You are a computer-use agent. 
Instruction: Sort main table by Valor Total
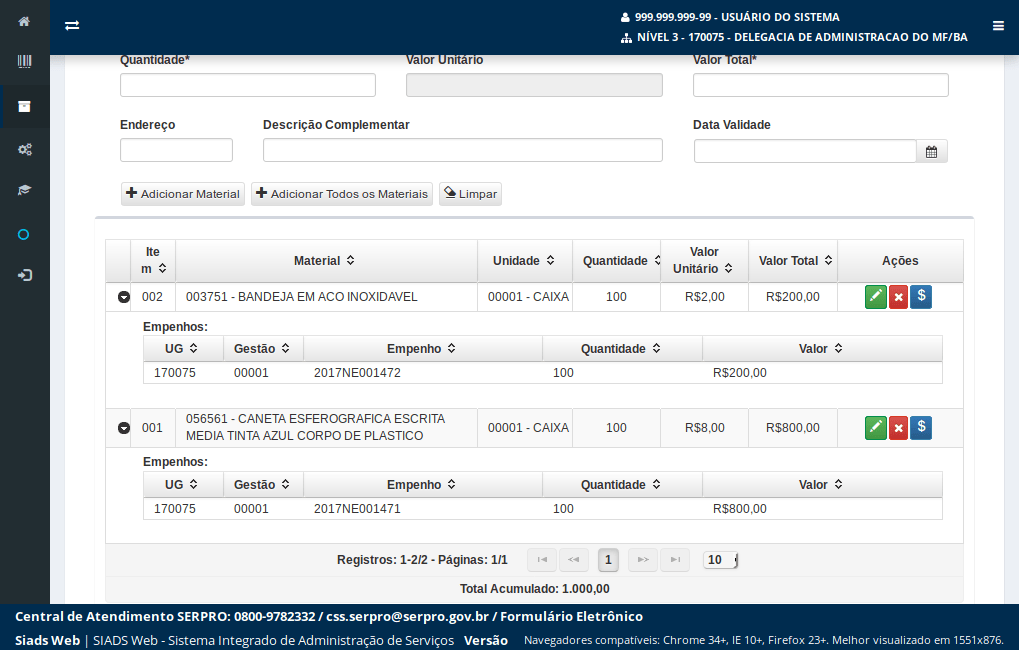[829, 260]
